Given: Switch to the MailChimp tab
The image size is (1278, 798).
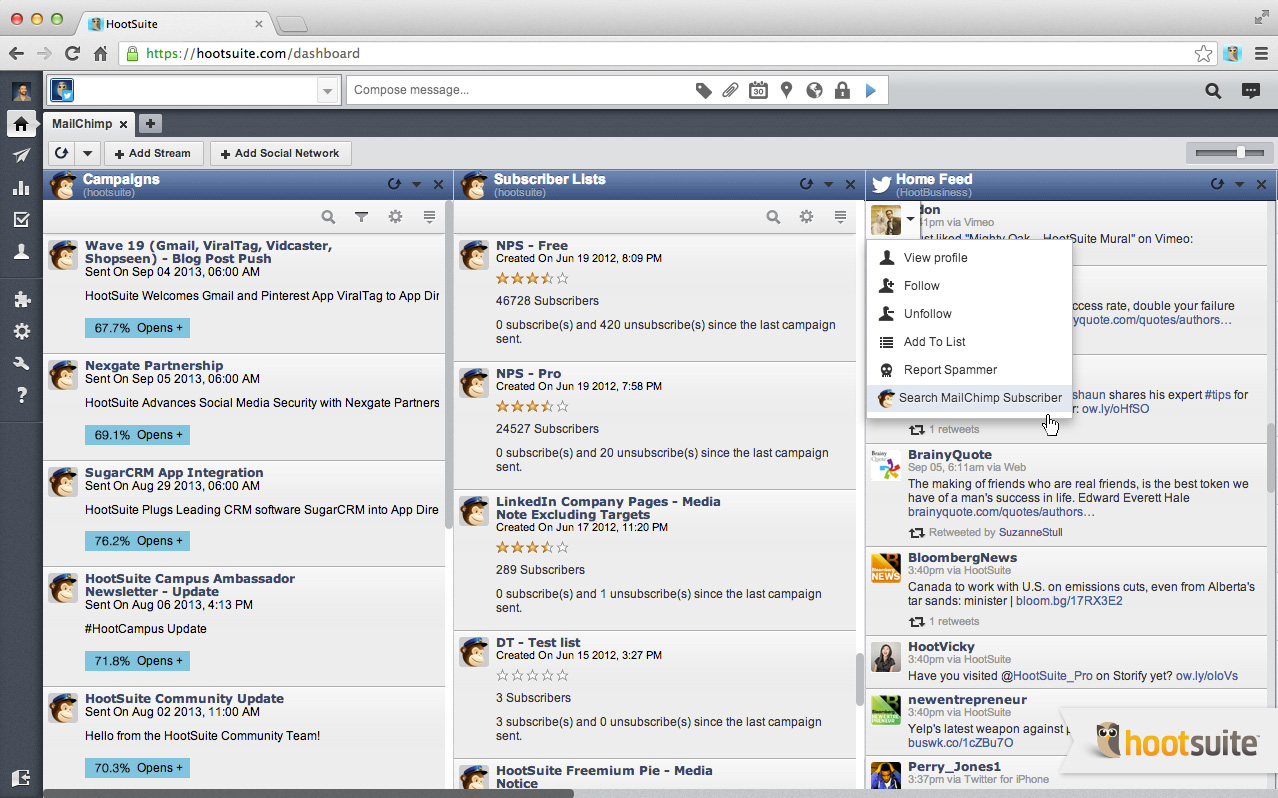Looking at the screenshot, I should click(82, 124).
